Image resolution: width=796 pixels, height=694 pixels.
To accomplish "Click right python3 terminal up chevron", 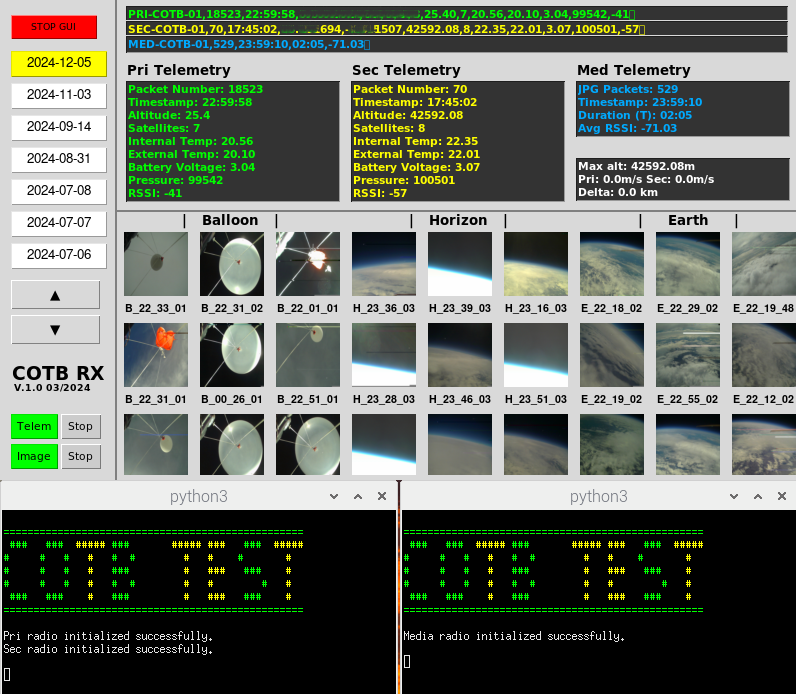I will pyautogui.click(x=758, y=497).
